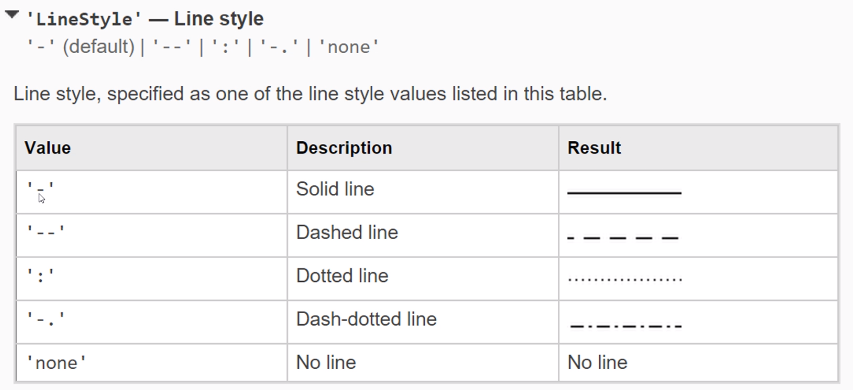Collapse the 'LineStyle' section triangle
Viewport: 853px width, 390px height.
[11, 15]
